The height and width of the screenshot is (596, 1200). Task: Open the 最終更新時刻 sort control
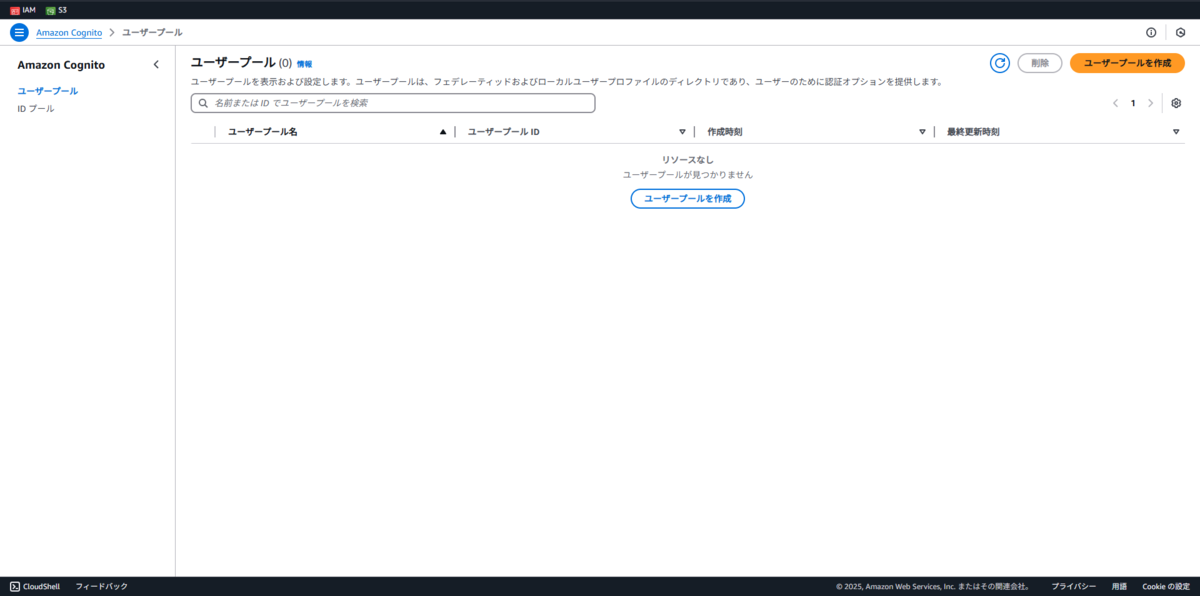1176,130
